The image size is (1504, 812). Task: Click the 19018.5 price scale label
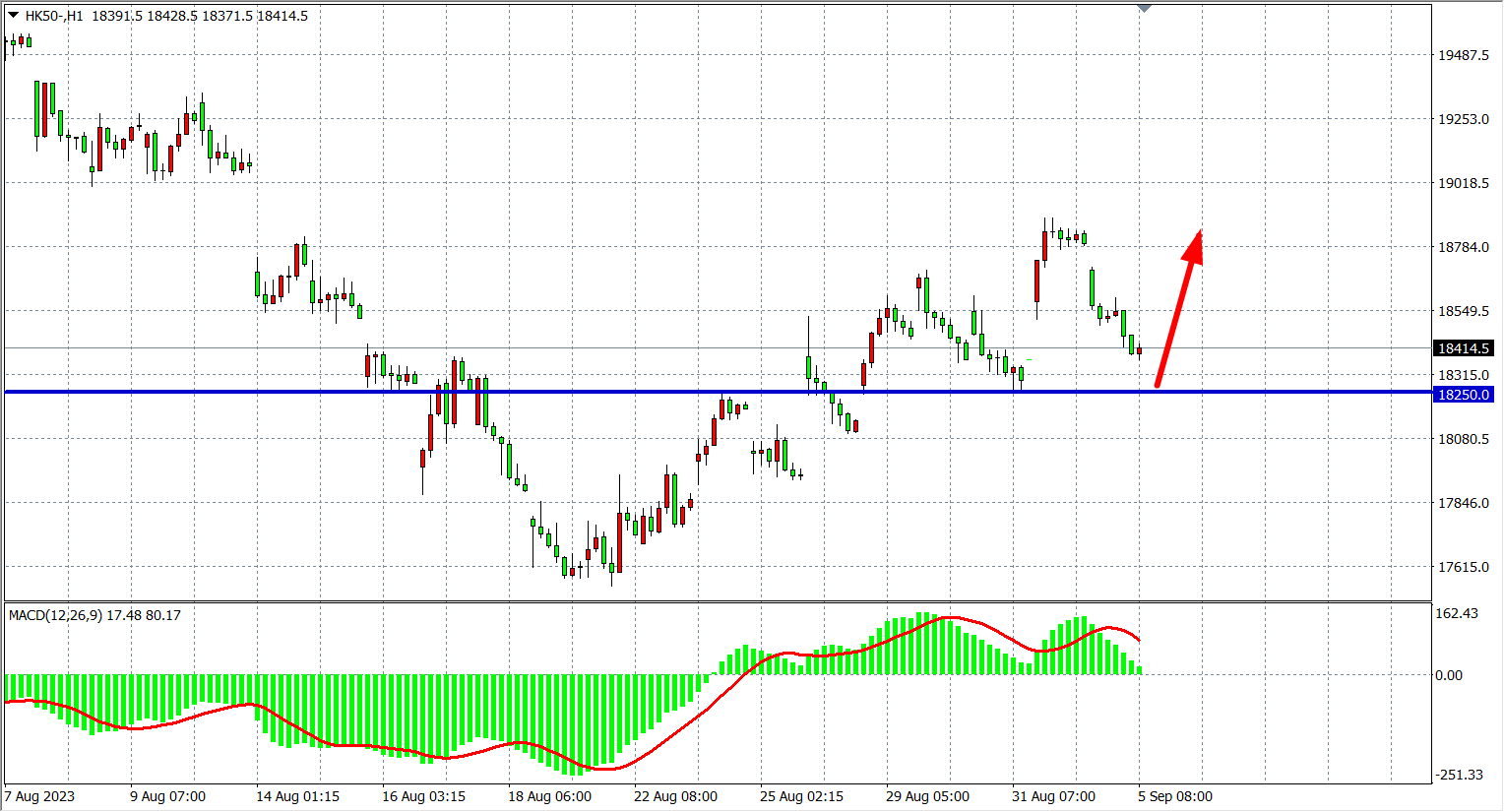click(1464, 183)
